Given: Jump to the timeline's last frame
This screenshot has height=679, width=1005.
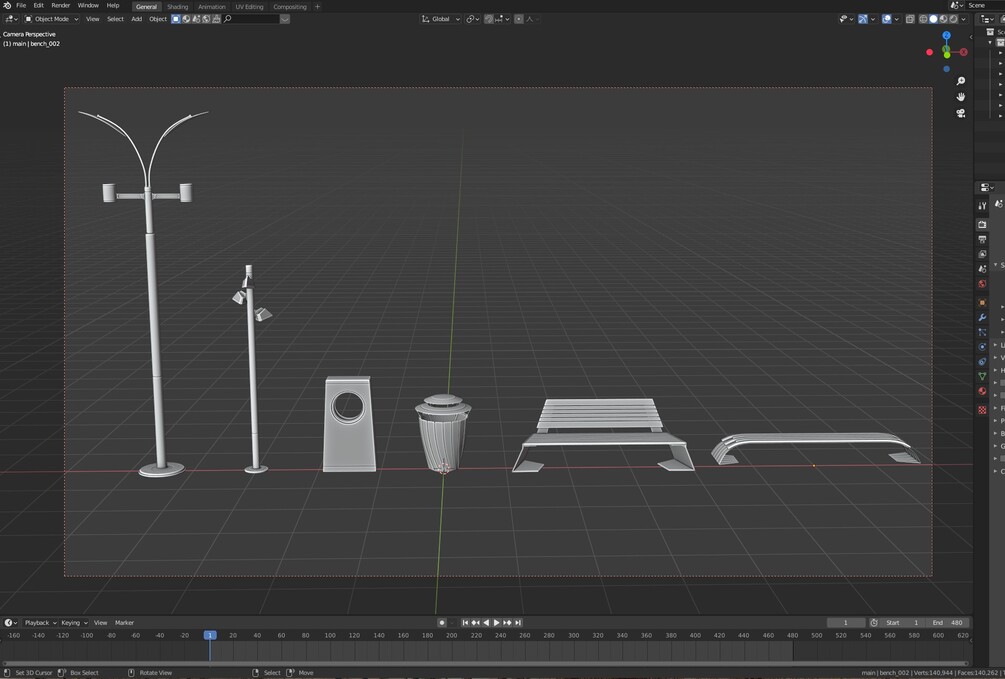Looking at the screenshot, I should click(518, 623).
